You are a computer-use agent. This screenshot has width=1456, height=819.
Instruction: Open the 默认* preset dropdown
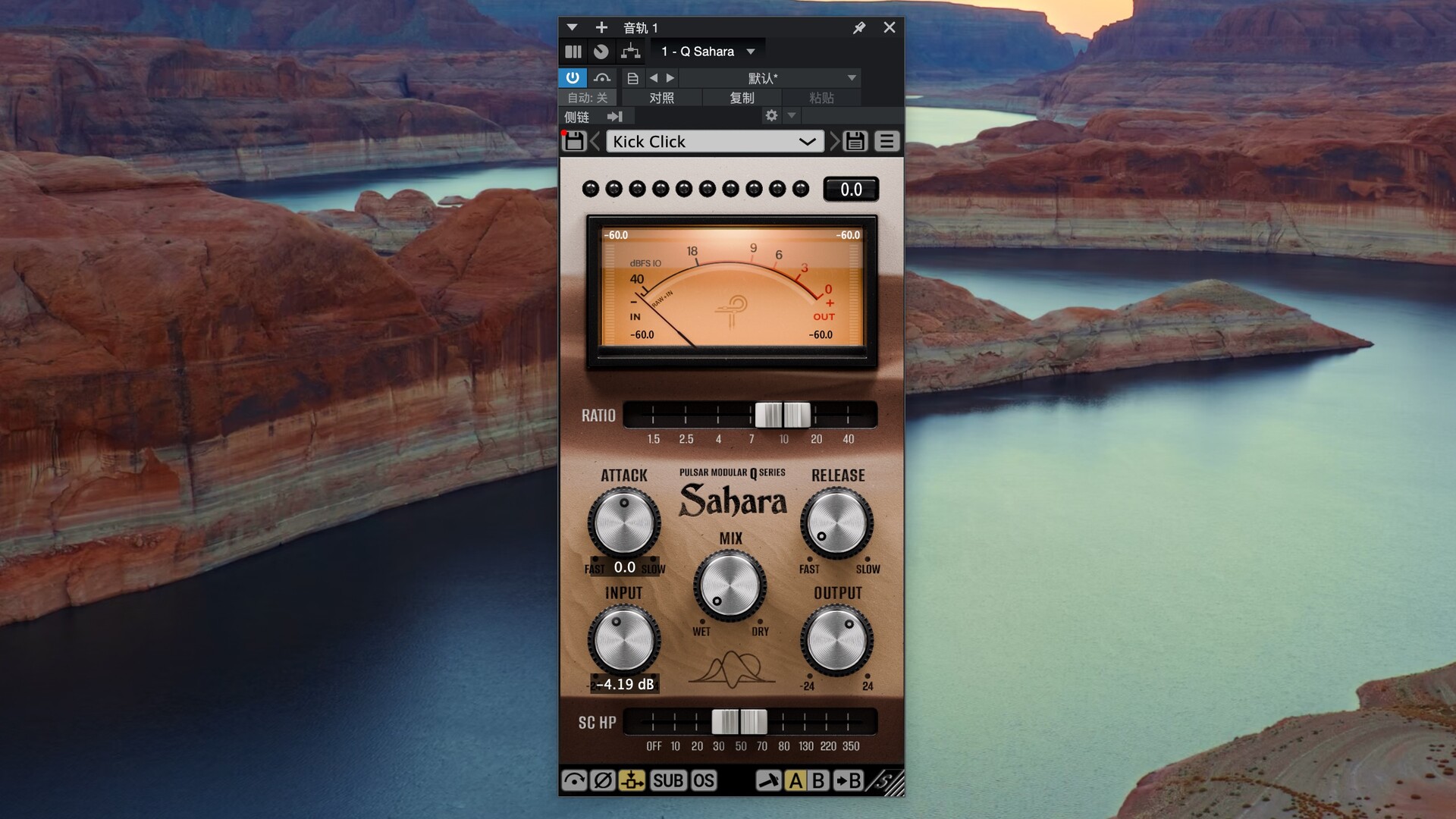tap(770, 78)
